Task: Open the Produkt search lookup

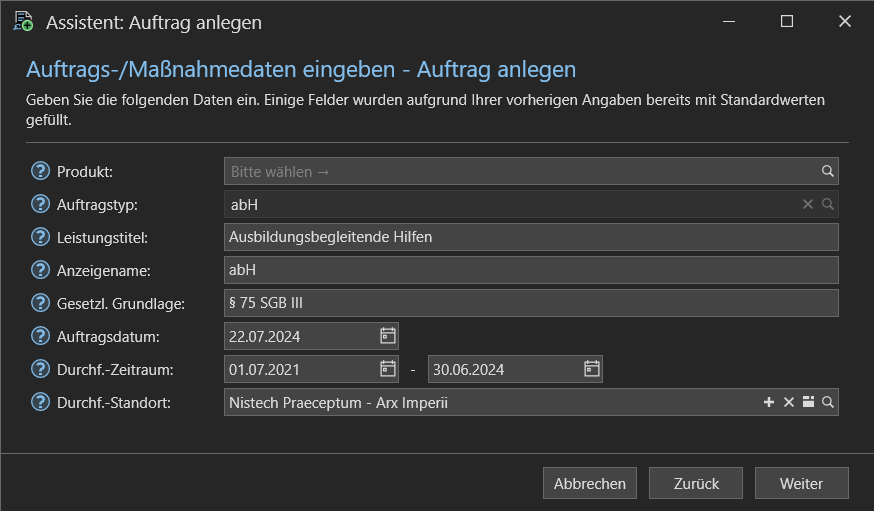Action: tap(828, 171)
